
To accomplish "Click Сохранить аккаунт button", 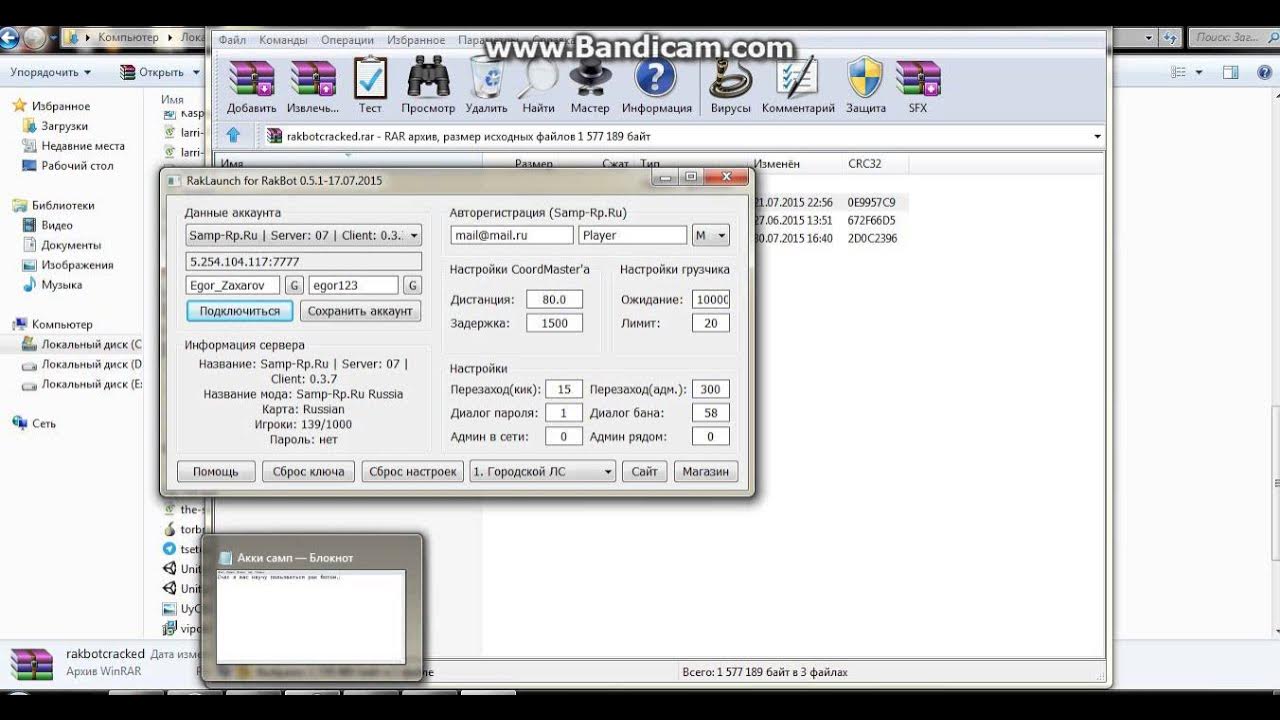I will point(360,311).
